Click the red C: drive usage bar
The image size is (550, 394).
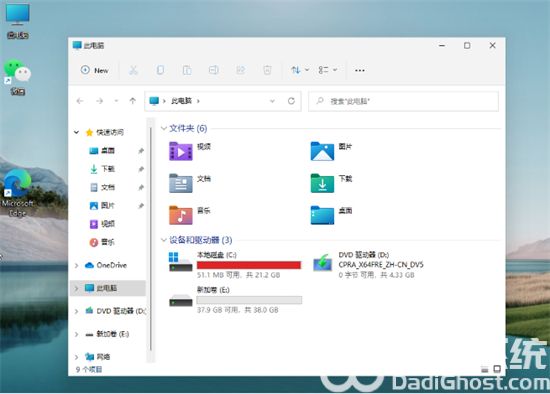click(x=249, y=265)
